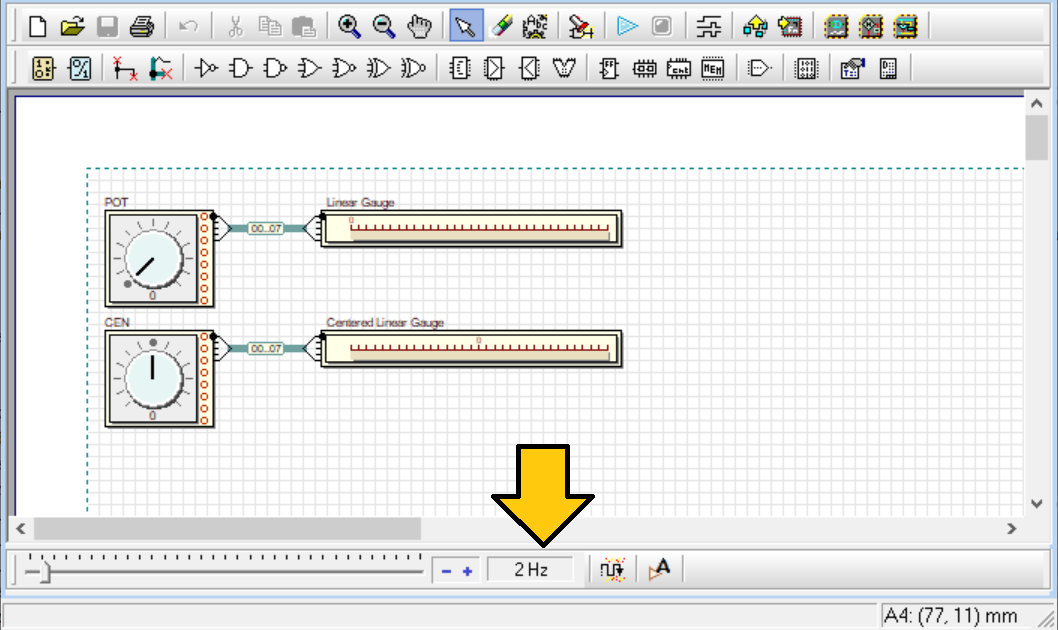Click the horizontal scrollbar left arrow
The width and height of the screenshot is (1058, 630).
click(x=21, y=529)
